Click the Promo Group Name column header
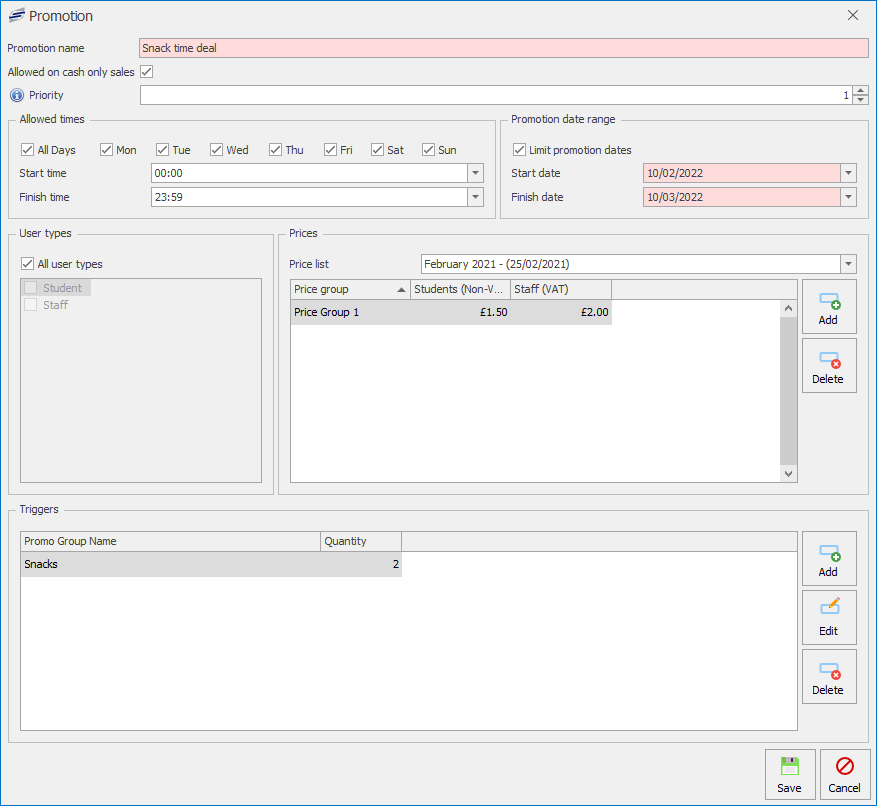The width and height of the screenshot is (877, 806). click(x=170, y=542)
